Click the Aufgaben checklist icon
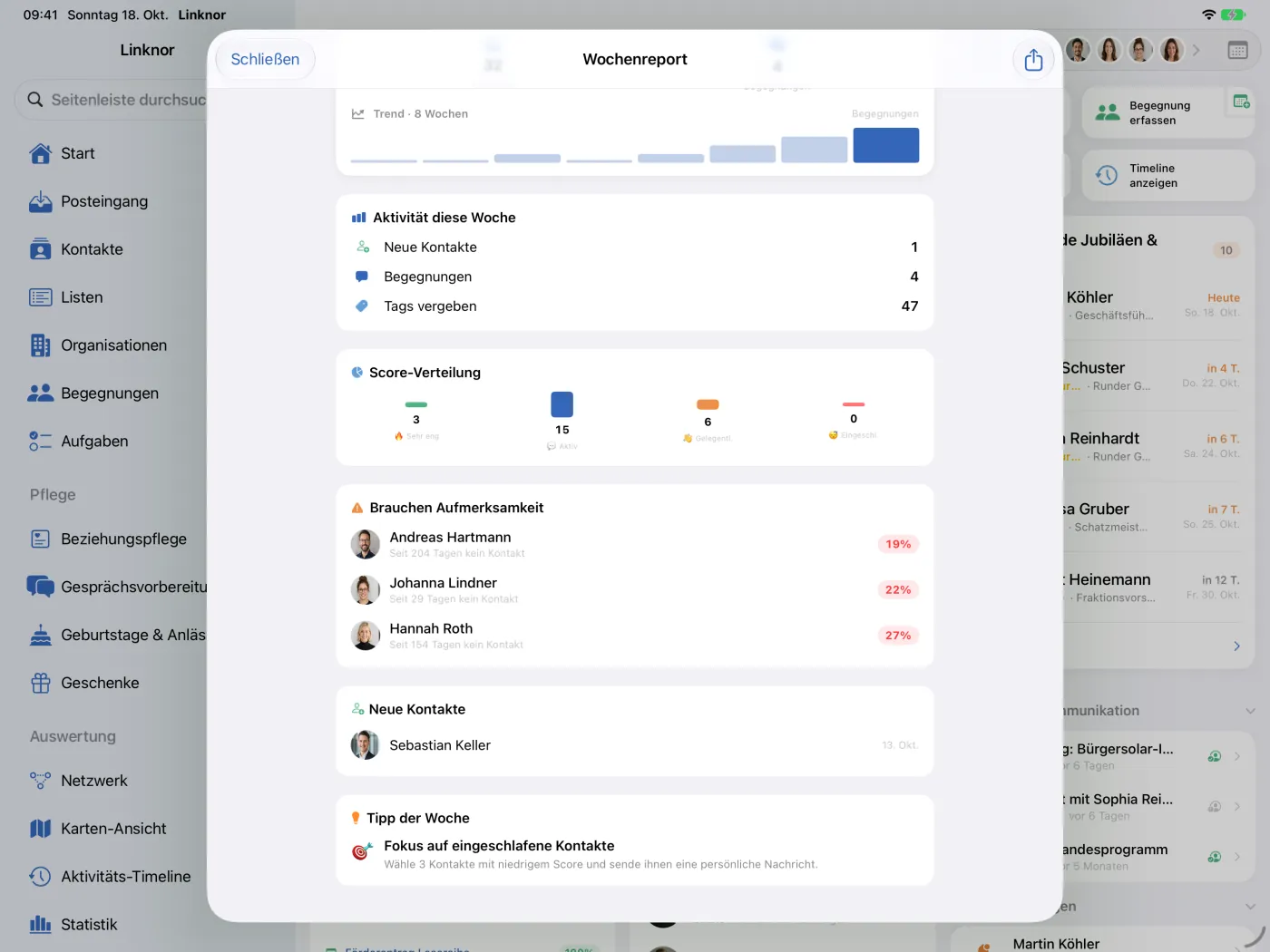The image size is (1270, 952). click(x=41, y=442)
